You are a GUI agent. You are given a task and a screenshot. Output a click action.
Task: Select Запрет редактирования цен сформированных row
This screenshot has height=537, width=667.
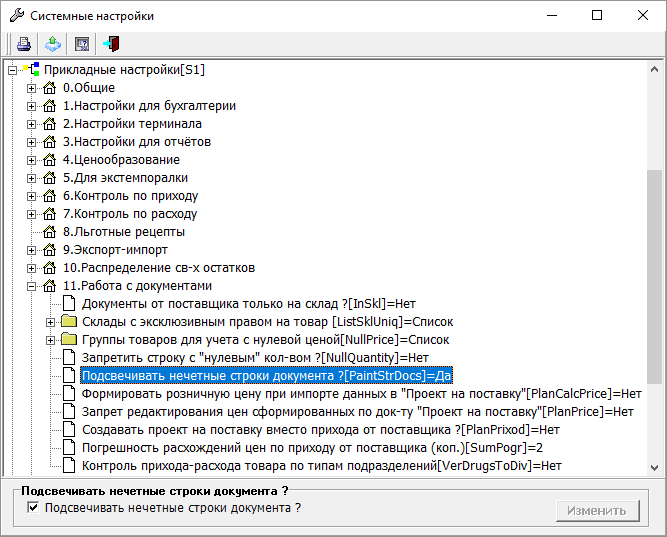(358, 412)
